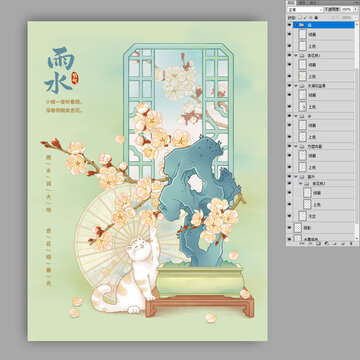Collapse the 伞 group

click(x=296, y=116)
